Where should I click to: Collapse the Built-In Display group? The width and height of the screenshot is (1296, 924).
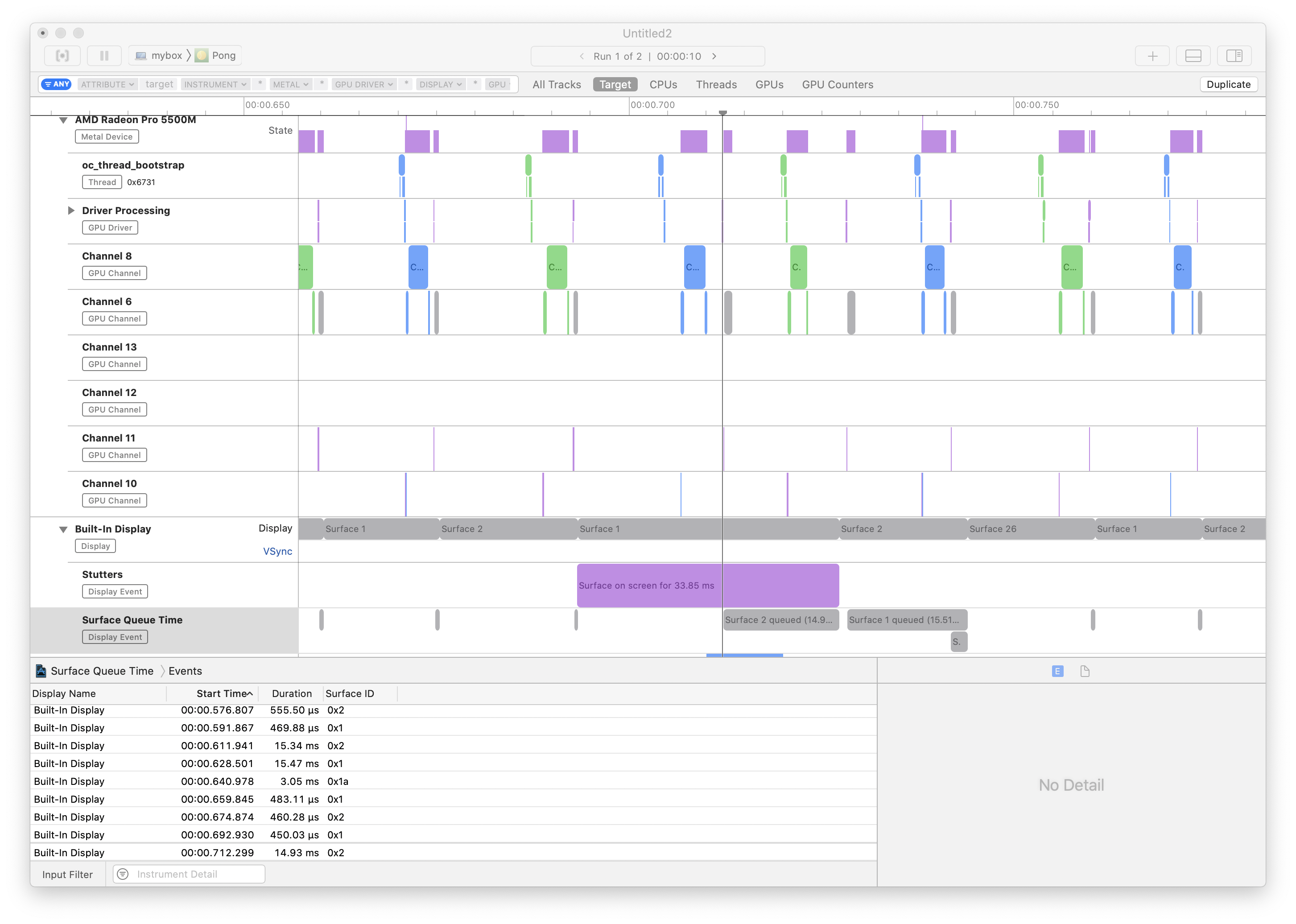tap(63, 529)
